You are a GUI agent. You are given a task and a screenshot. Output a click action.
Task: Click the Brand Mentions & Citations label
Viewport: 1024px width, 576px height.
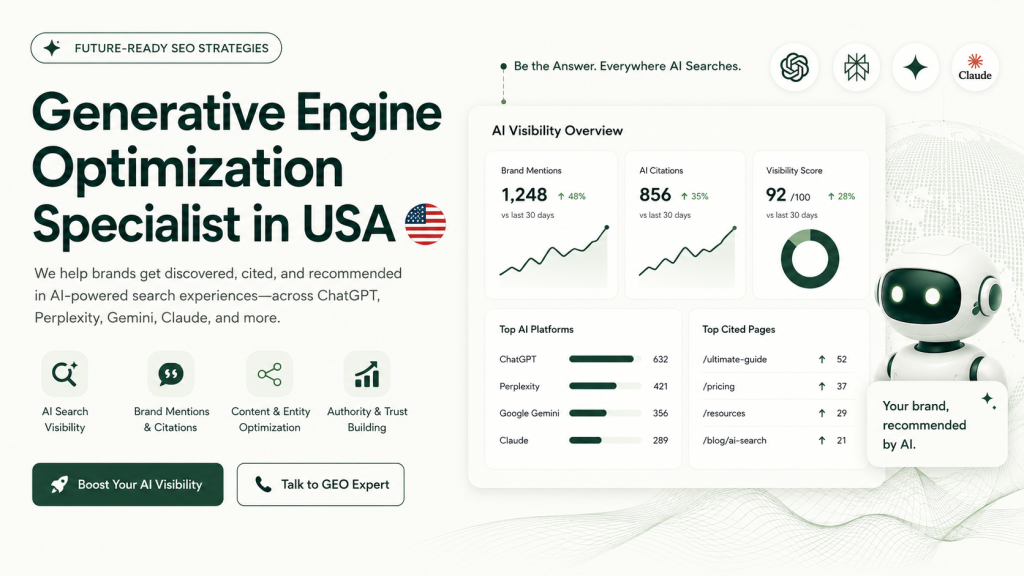click(x=171, y=419)
